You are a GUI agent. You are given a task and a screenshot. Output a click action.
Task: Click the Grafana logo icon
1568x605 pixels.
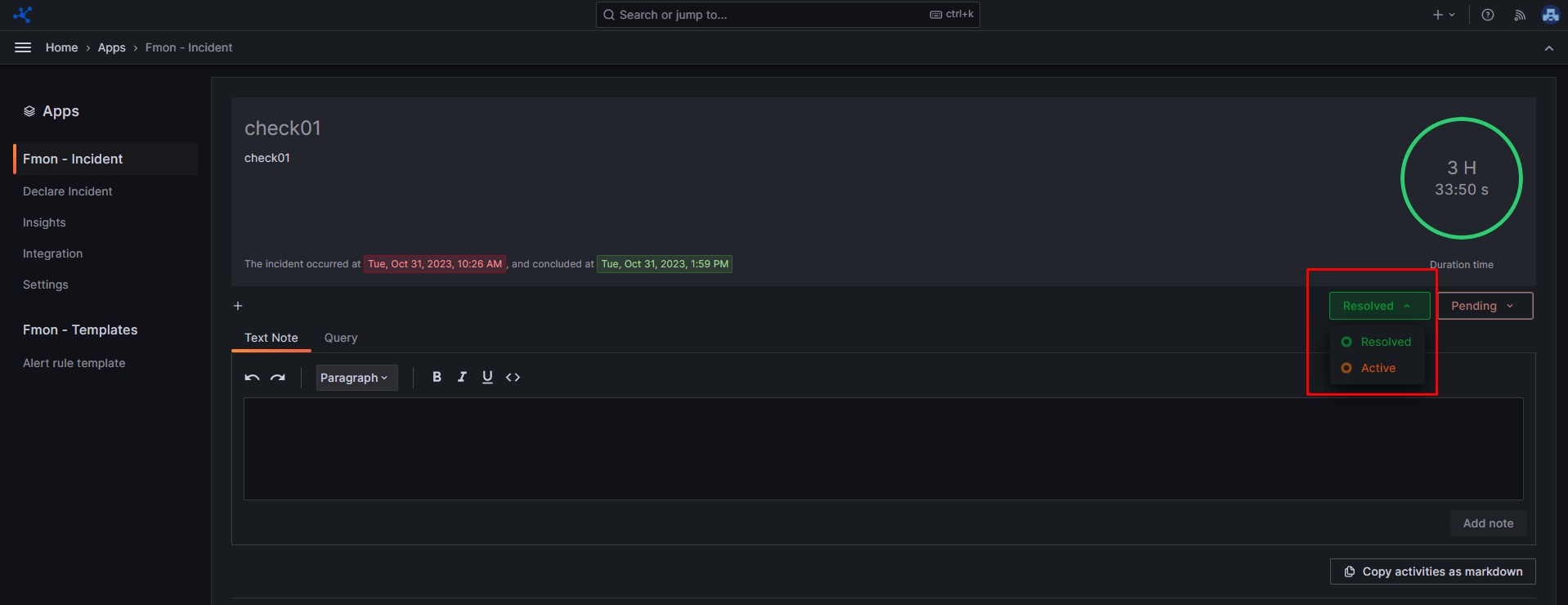pos(23,15)
